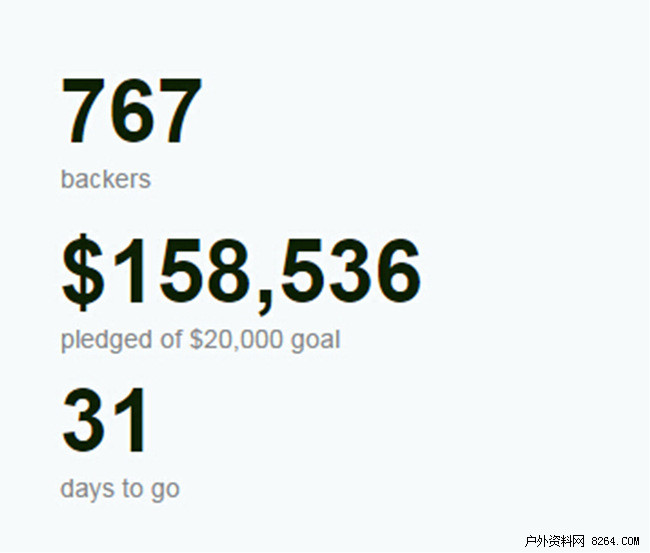This screenshot has width=650, height=553.
Task: Click the digit 3 in 31
Action: 85,423
